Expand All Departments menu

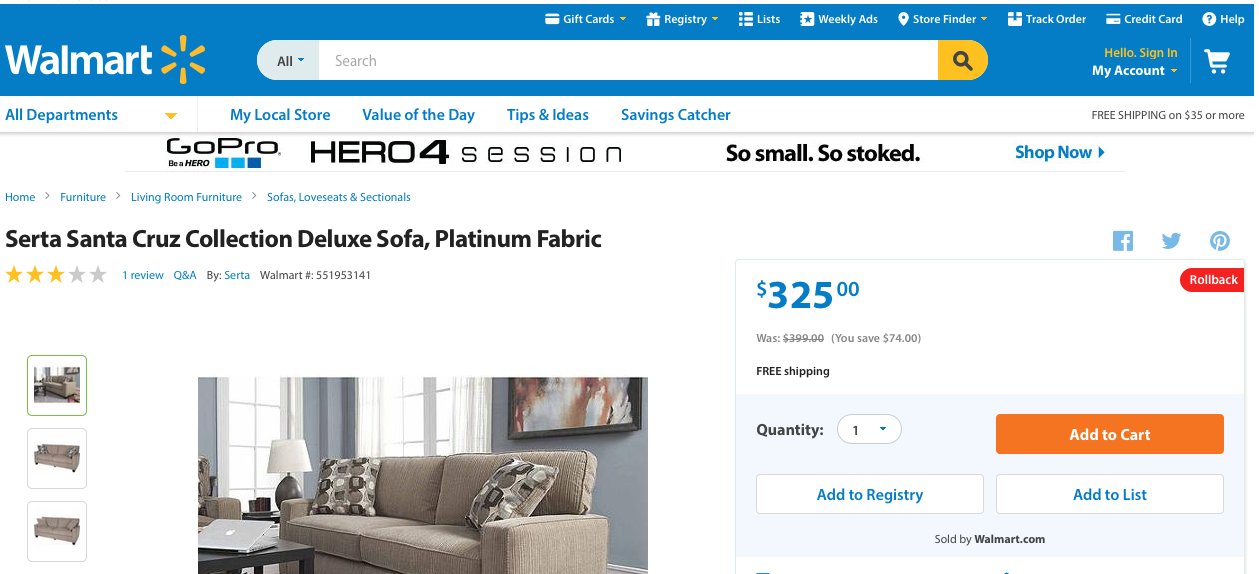pyautogui.click(x=90, y=115)
